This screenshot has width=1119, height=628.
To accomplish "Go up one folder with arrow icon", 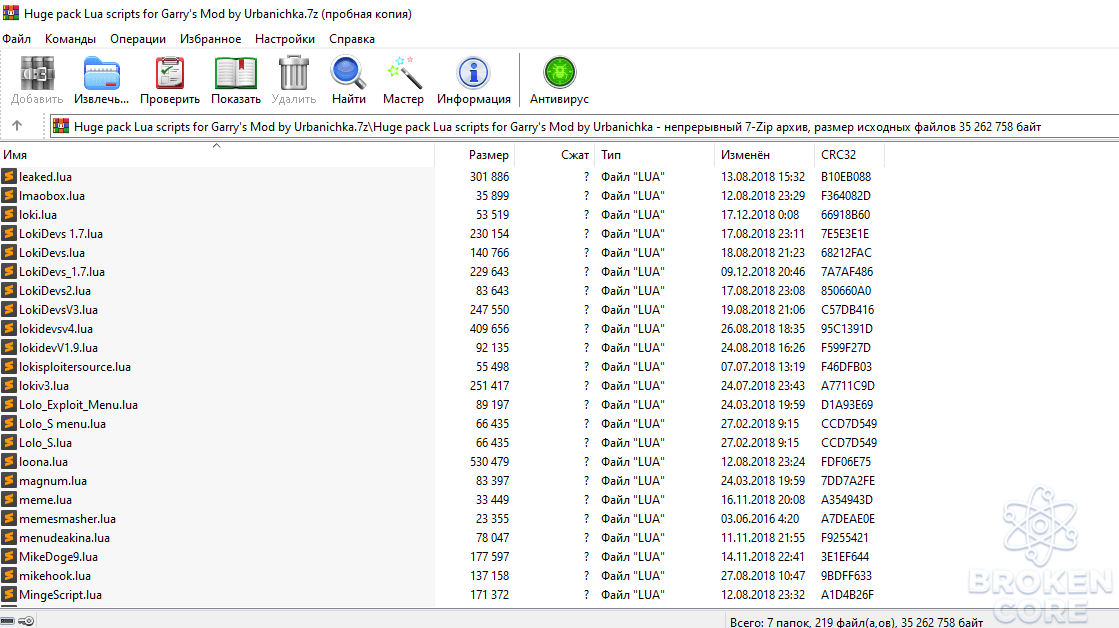I will click(17, 126).
